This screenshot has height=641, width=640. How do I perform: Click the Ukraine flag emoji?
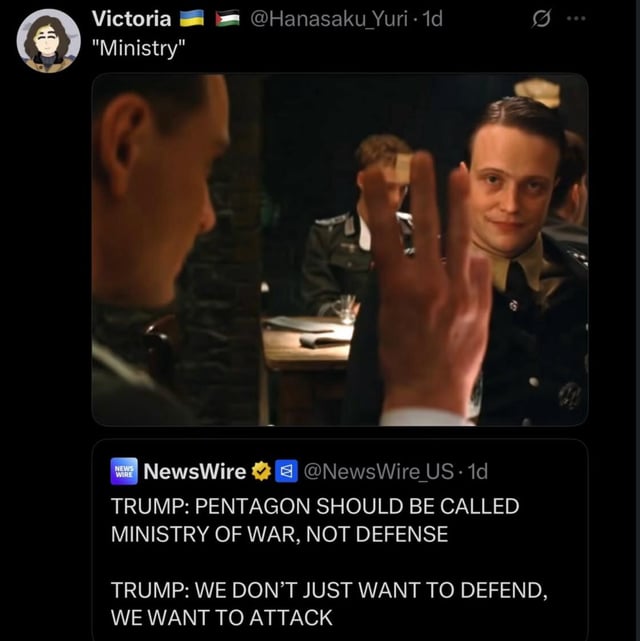click(x=192, y=19)
